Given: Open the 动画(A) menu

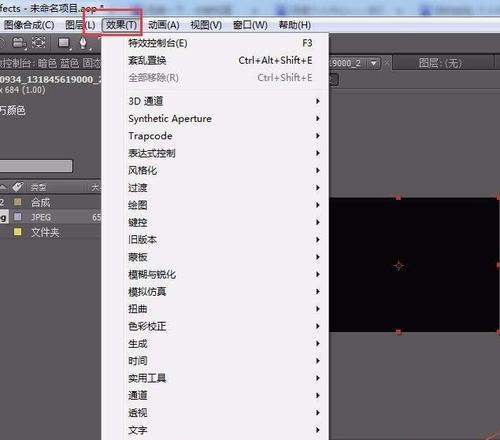Looking at the screenshot, I should pos(164,25).
